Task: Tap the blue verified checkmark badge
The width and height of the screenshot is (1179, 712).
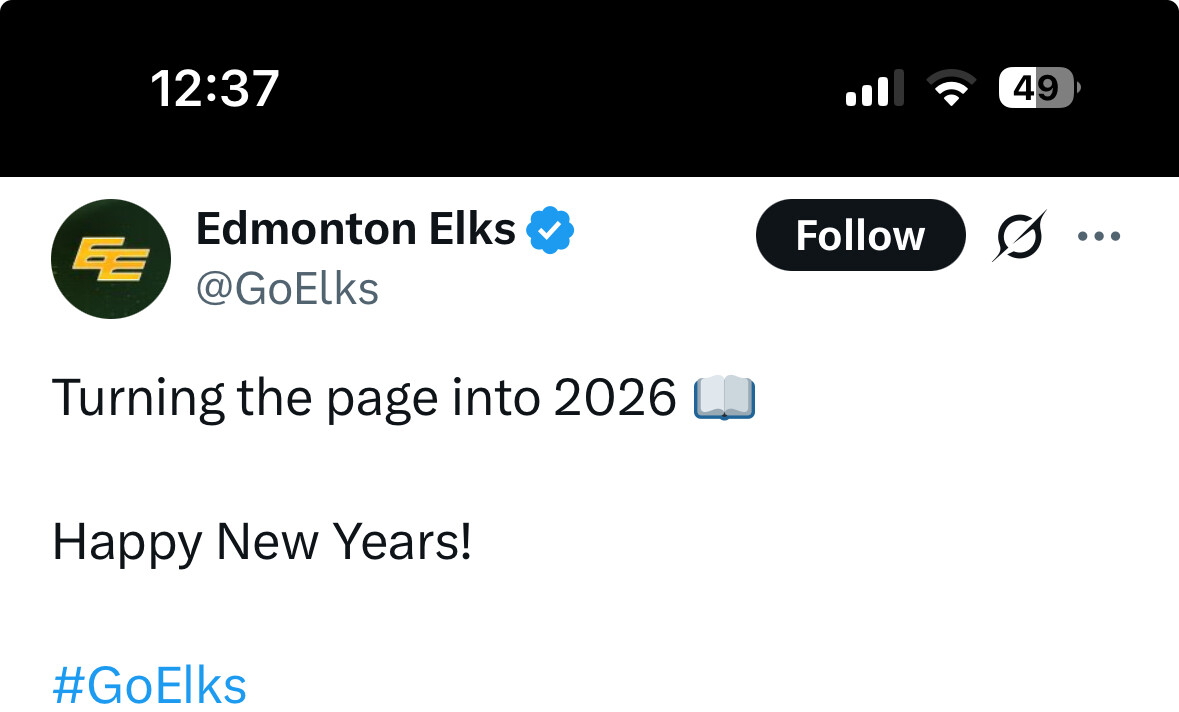Action: point(550,230)
